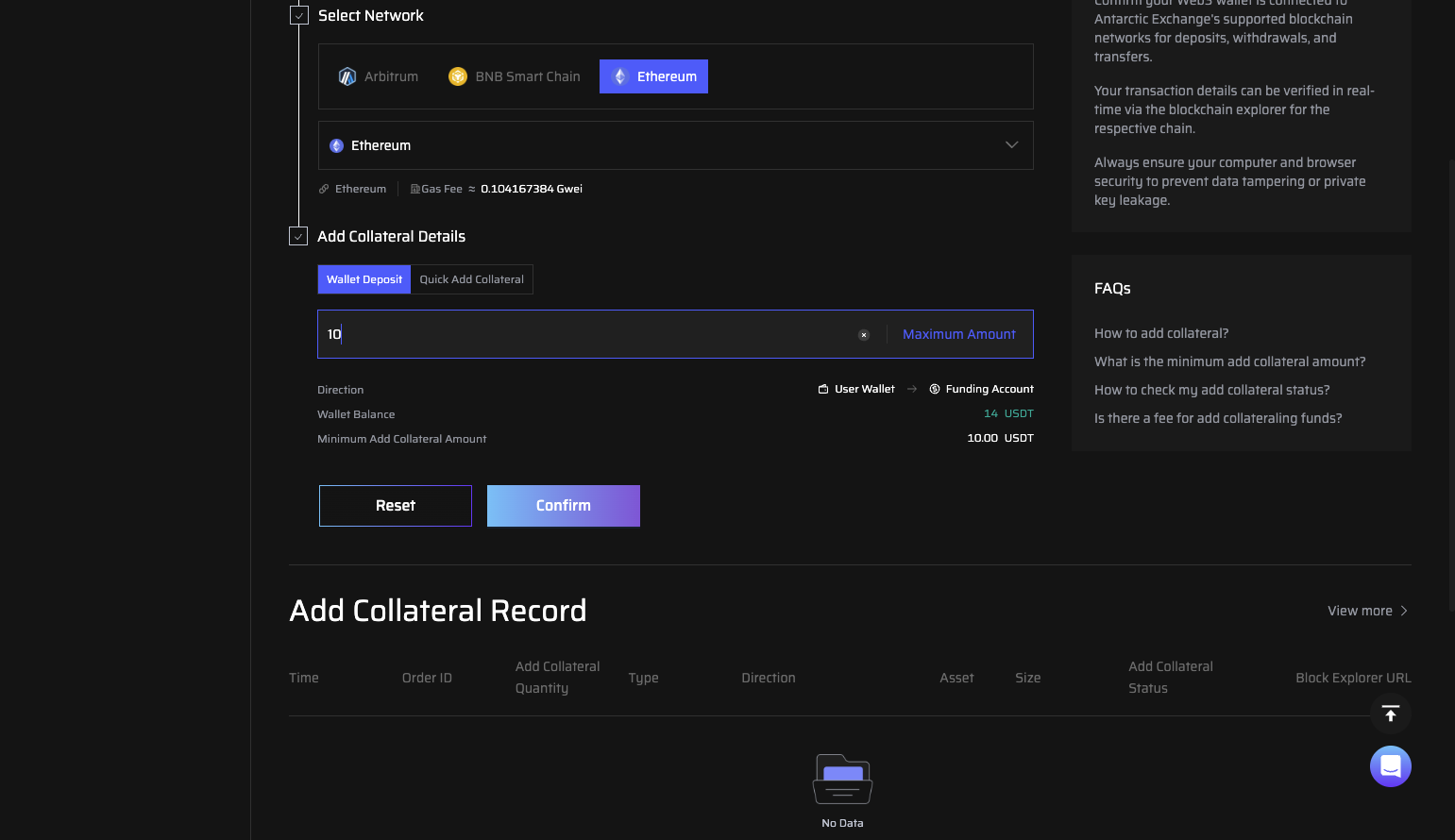Image resolution: width=1455 pixels, height=840 pixels.
Task: Confirm the collateral deposit
Action: pos(564,506)
